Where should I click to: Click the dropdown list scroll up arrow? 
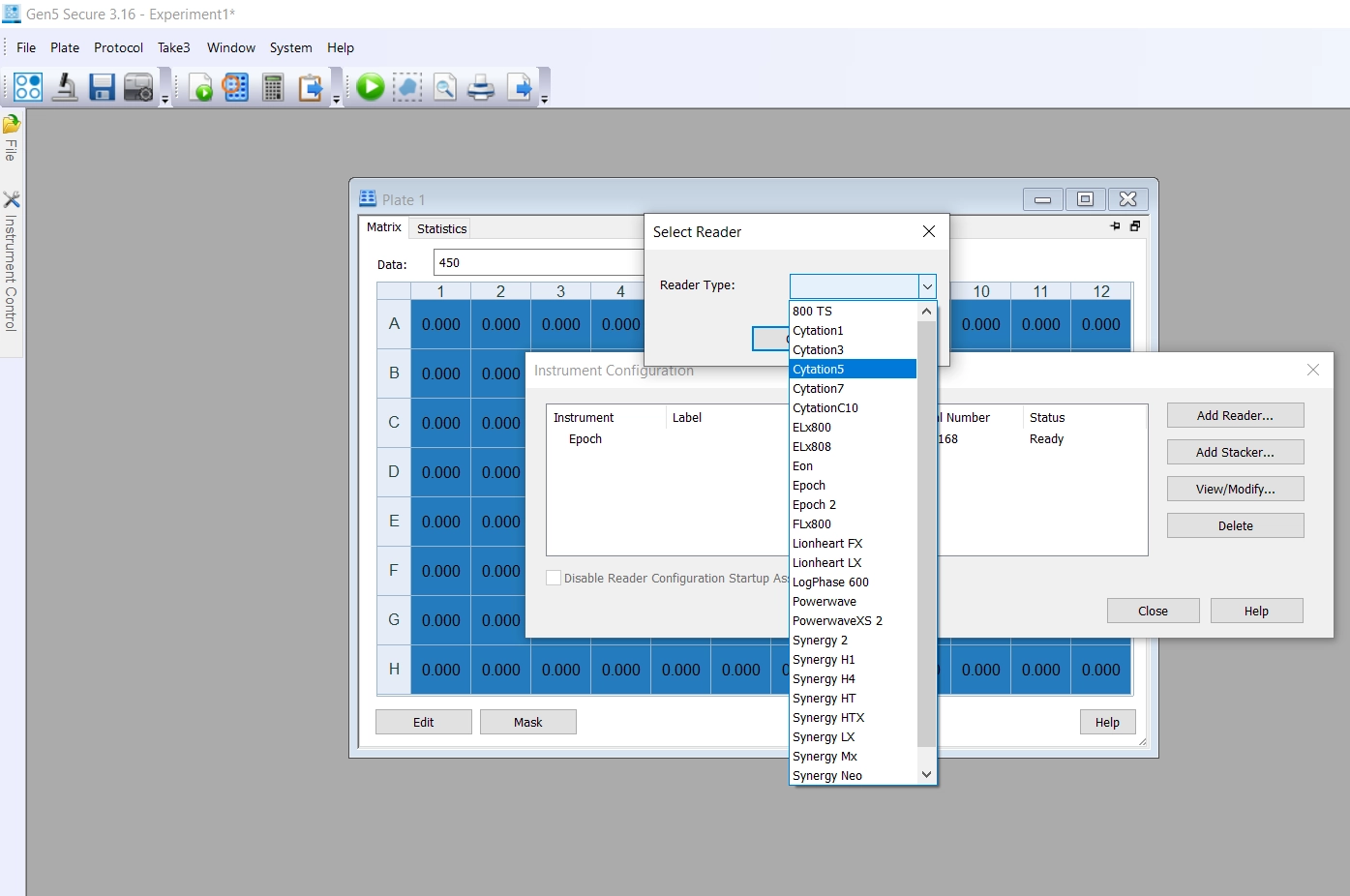[x=926, y=312]
